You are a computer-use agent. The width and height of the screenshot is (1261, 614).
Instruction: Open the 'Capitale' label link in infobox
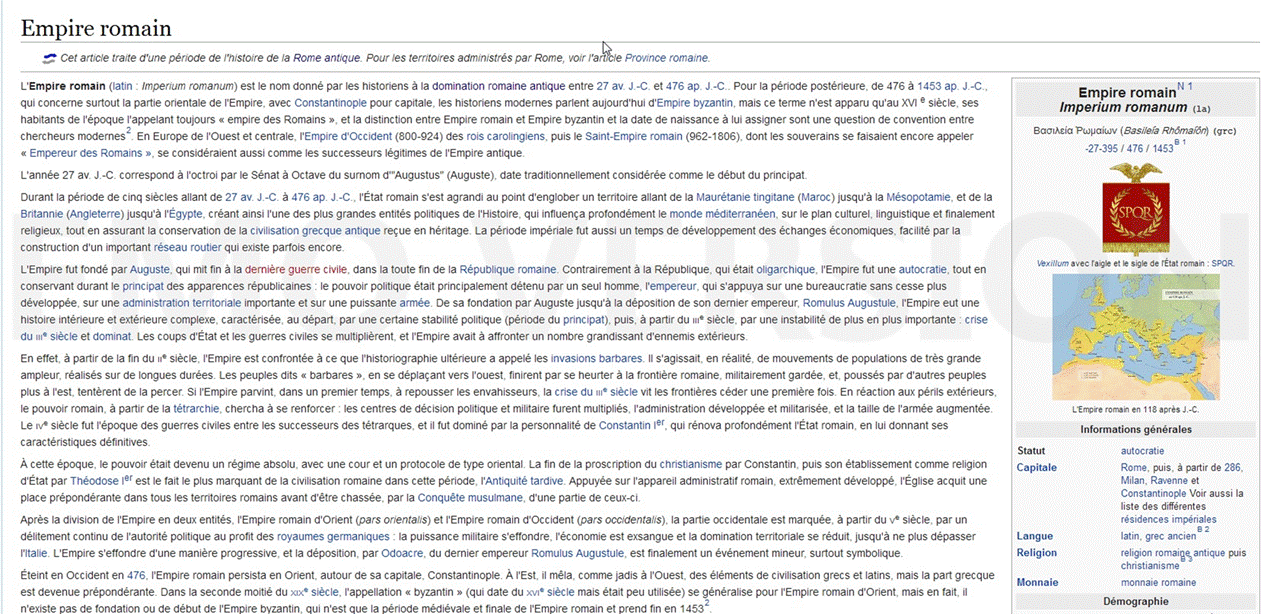[x=1036, y=467]
